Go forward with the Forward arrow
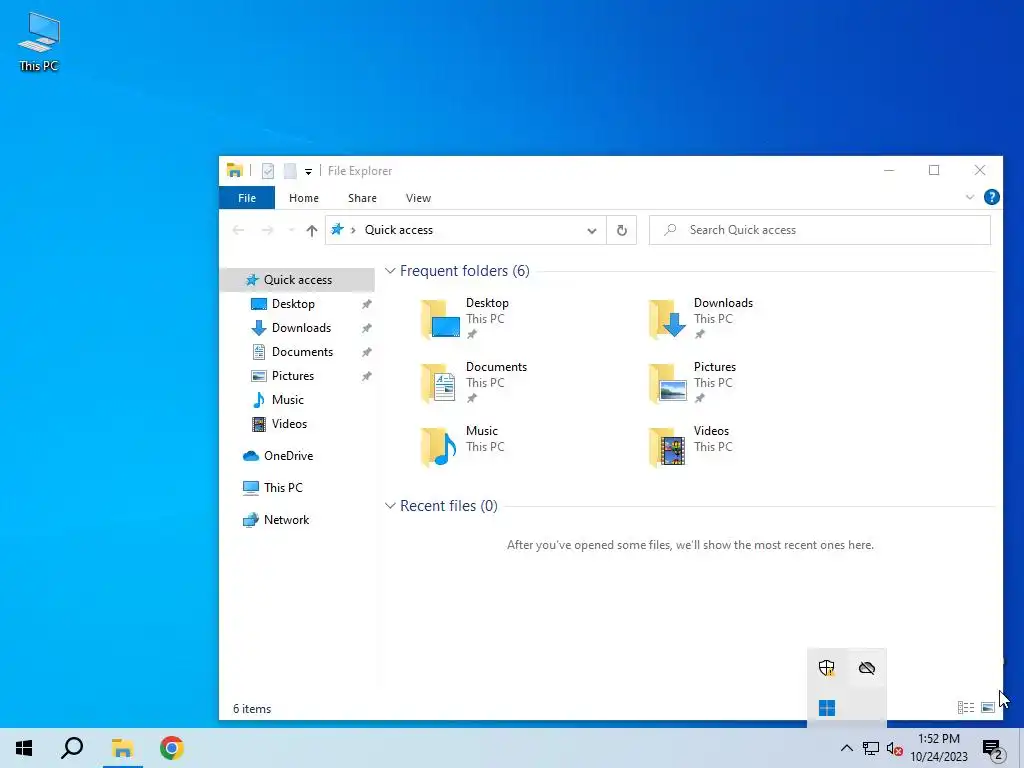 click(x=267, y=230)
